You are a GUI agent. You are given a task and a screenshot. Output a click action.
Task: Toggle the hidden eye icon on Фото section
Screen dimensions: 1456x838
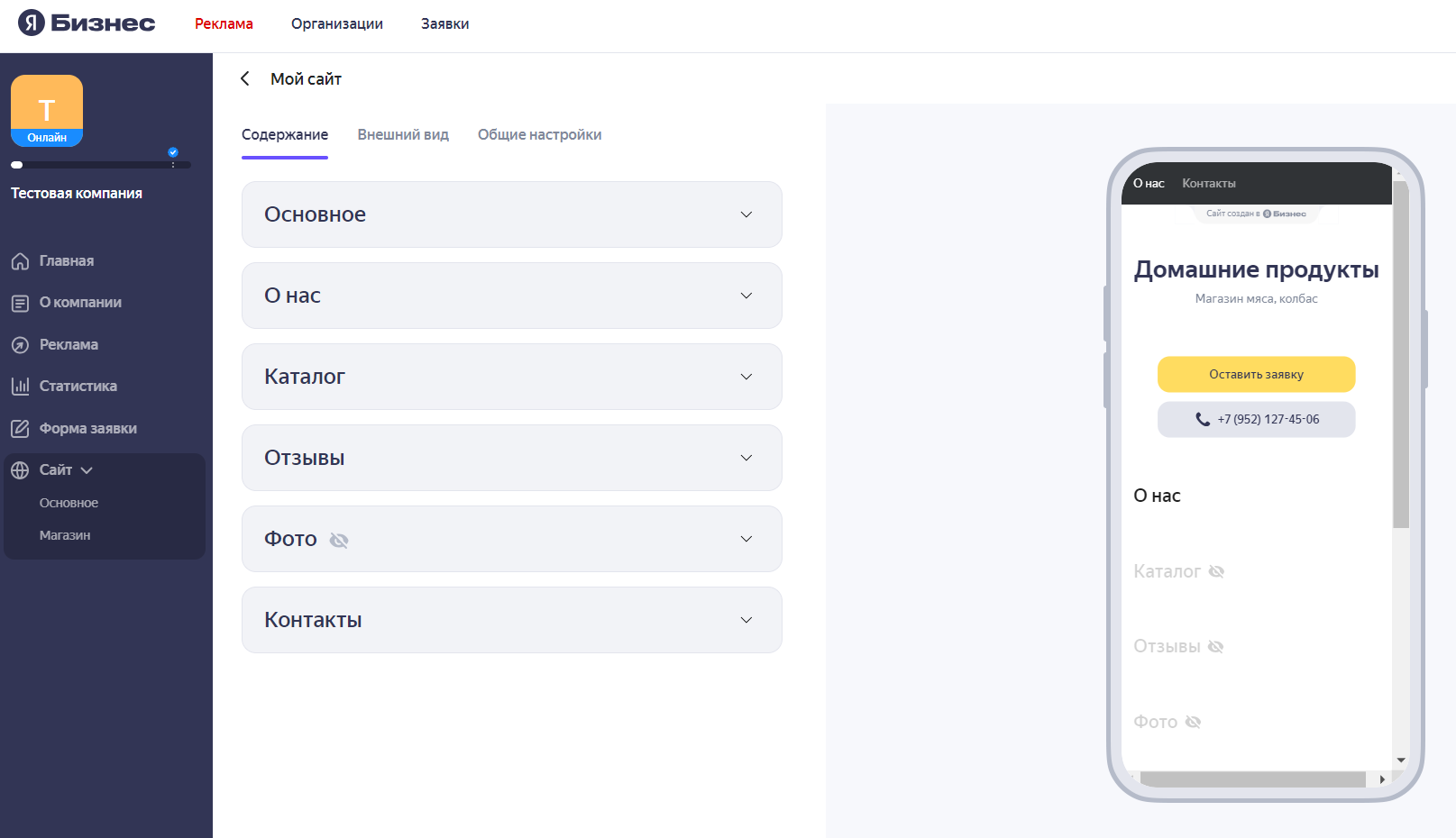coord(339,540)
